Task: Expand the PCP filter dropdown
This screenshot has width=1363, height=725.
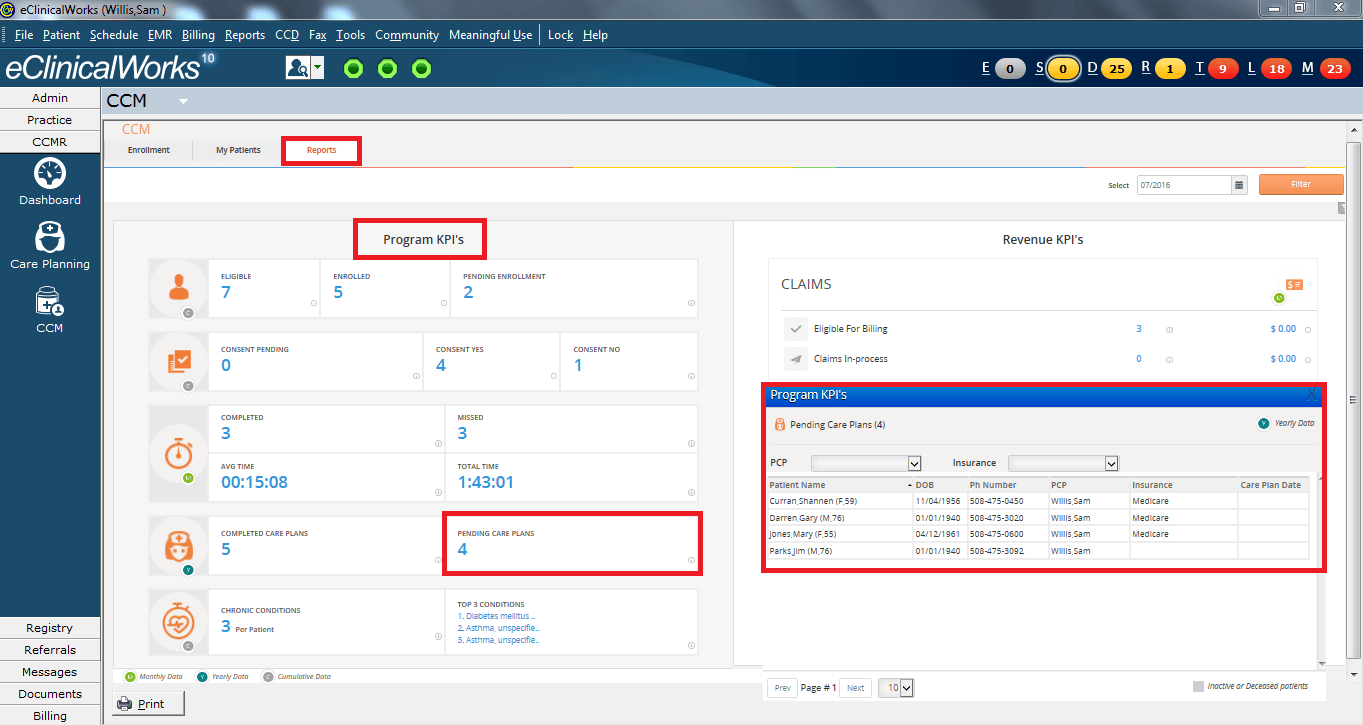Action: (914, 463)
